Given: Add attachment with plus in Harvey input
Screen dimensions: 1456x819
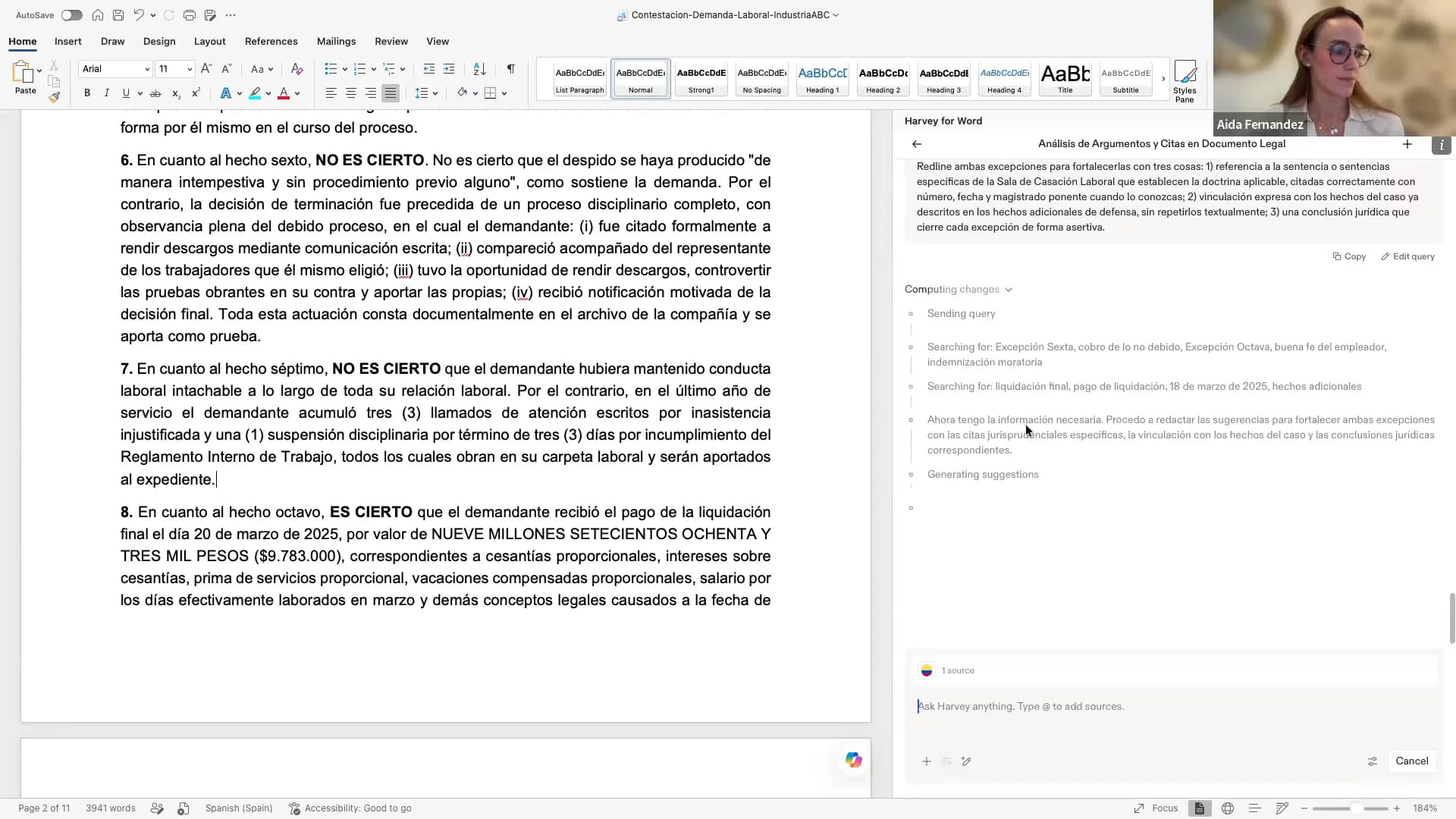Looking at the screenshot, I should coord(927,761).
